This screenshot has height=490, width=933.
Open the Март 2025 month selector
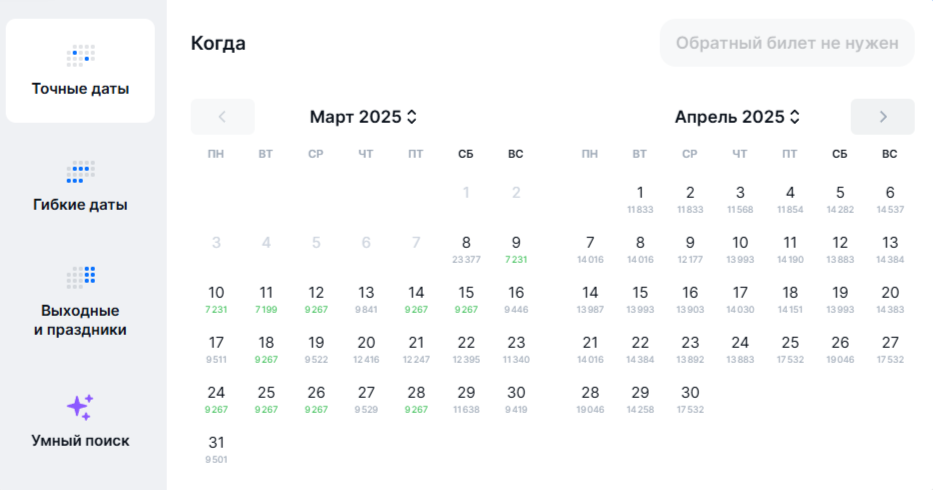coord(363,117)
